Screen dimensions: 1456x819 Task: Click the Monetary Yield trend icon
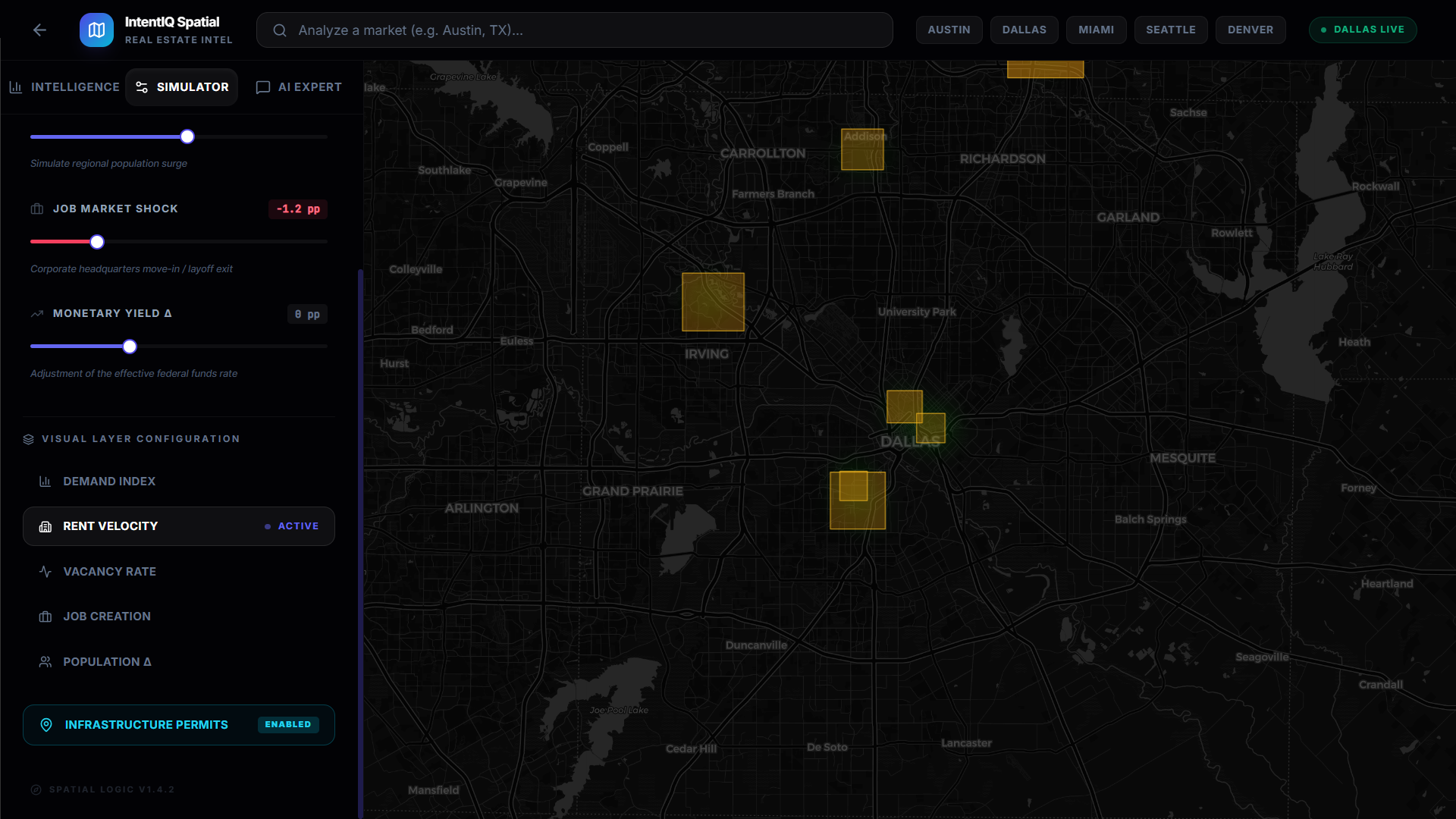coord(37,314)
